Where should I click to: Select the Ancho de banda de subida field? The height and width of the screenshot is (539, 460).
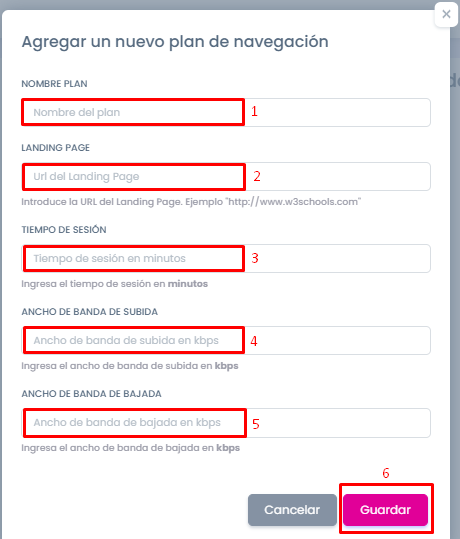226,340
